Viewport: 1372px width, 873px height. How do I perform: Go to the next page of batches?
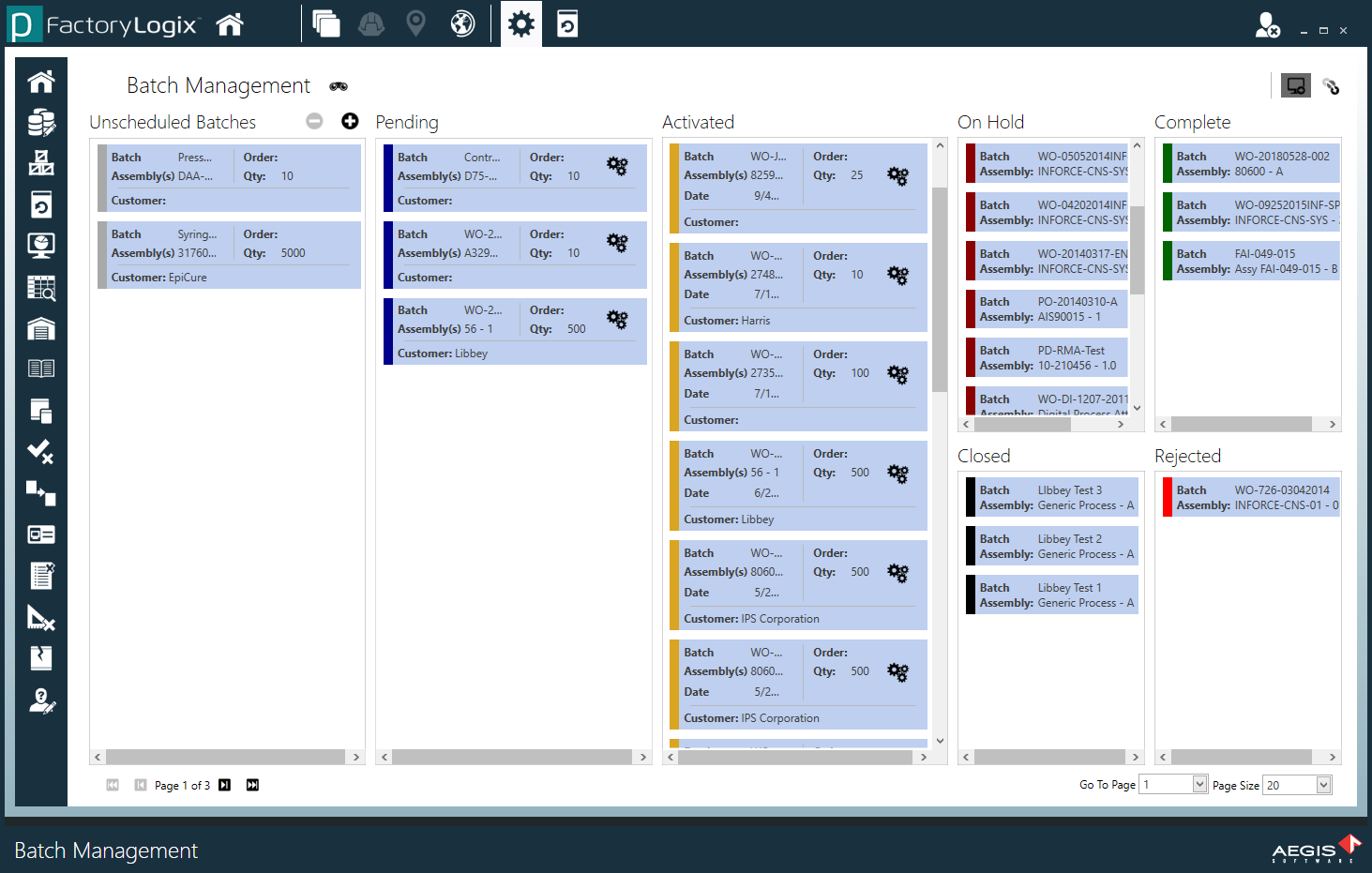pos(225,785)
